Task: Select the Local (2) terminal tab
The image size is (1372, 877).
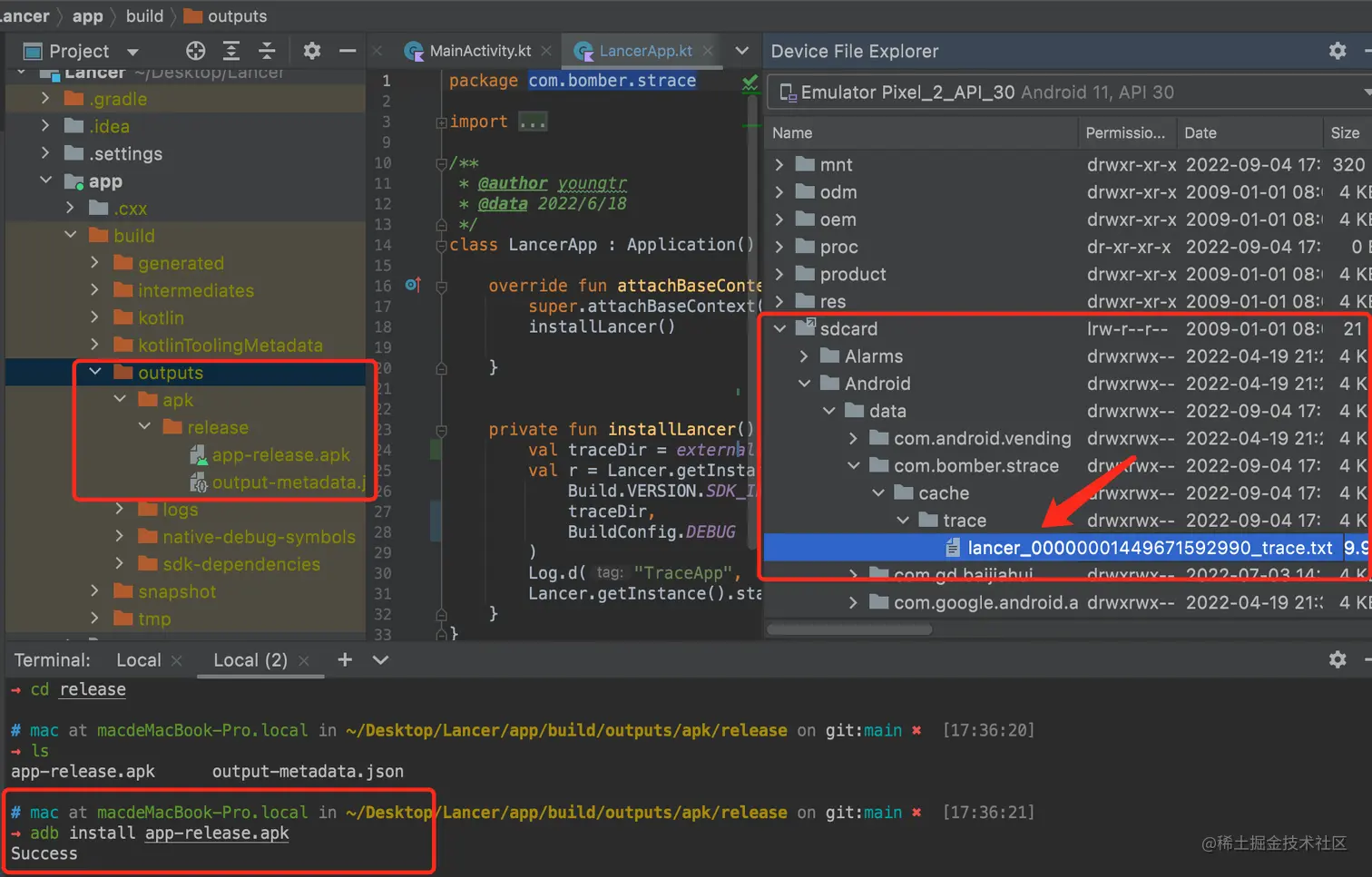Action: 250,660
